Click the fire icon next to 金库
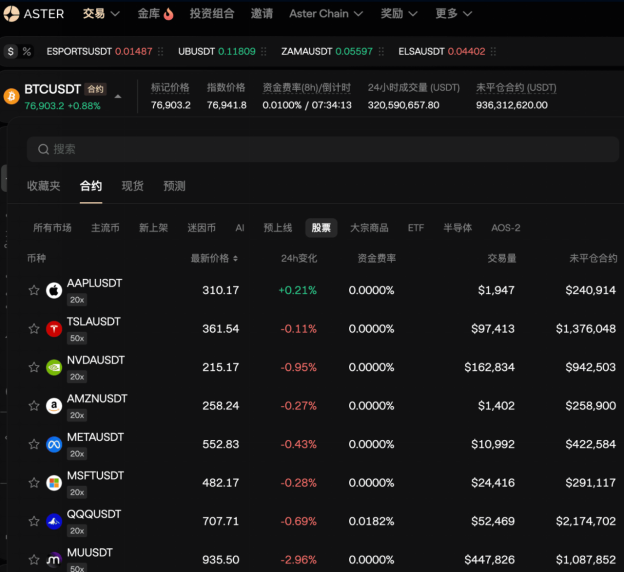Image resolution: width=624 pixels, height=572 pixels. coord(169,14)
